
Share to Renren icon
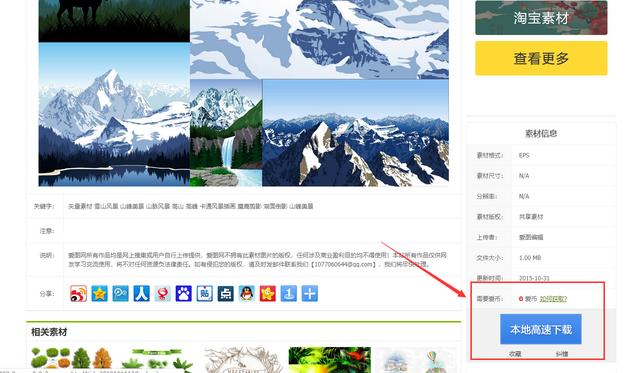pyautogui.click(x=141, y=293)
